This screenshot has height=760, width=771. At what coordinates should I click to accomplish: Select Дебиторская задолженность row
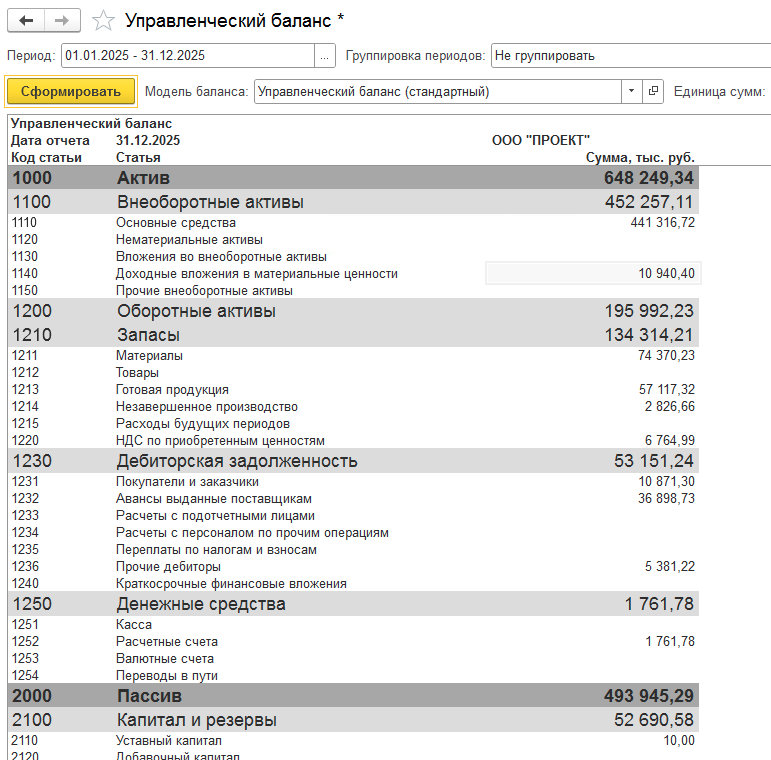tap(353, 461)
